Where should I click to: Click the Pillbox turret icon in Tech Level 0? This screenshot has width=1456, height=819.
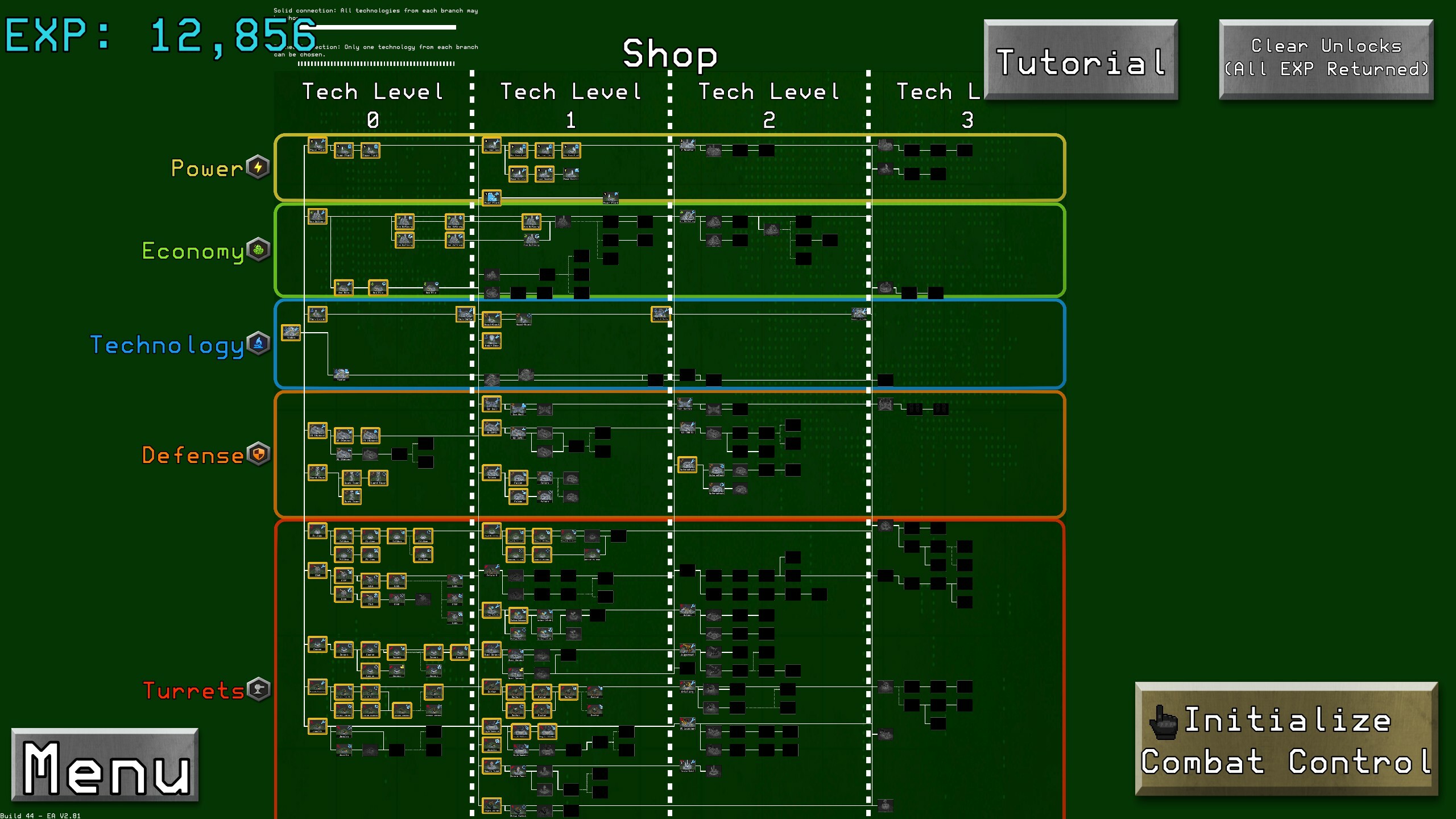pos(317,533)
